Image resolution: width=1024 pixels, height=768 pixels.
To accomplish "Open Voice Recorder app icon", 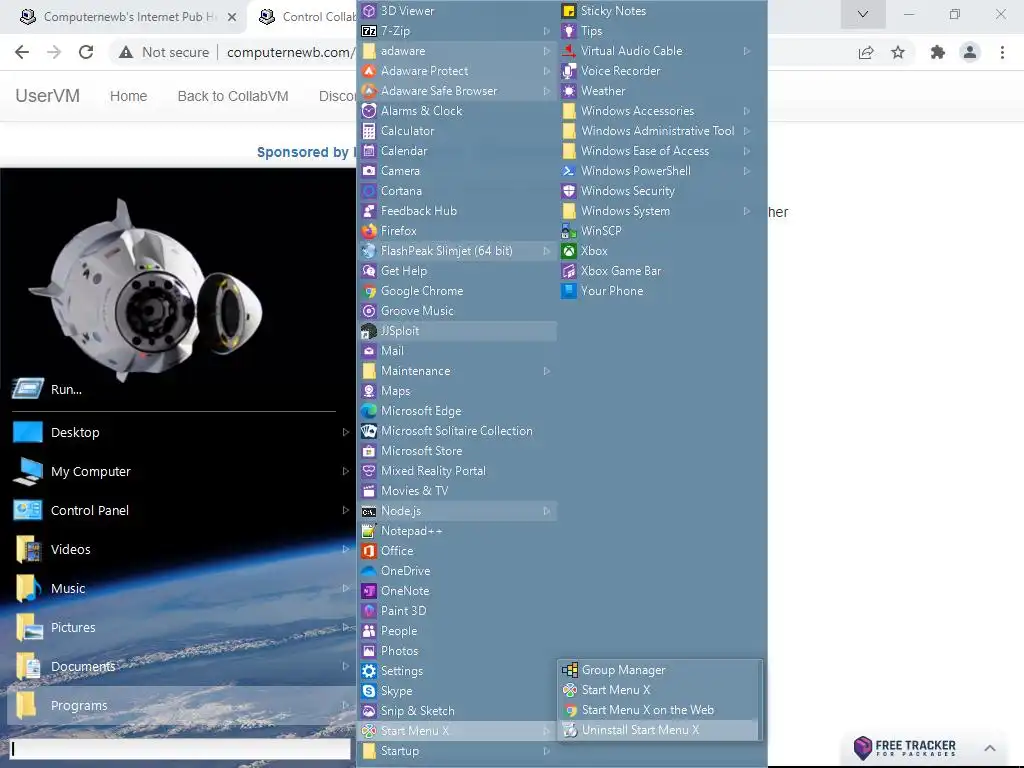I will point(569,71).
